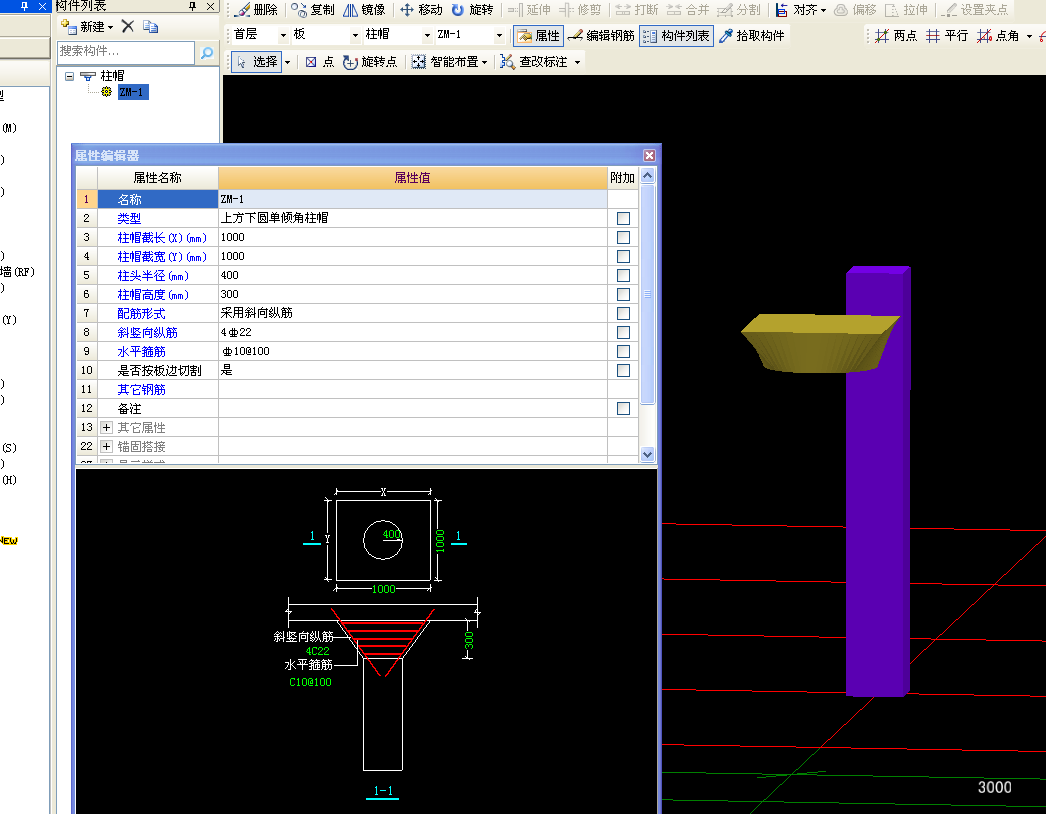Tick the 备注 row checkbox
This screenshot has width=1046, height=814.
623,408
